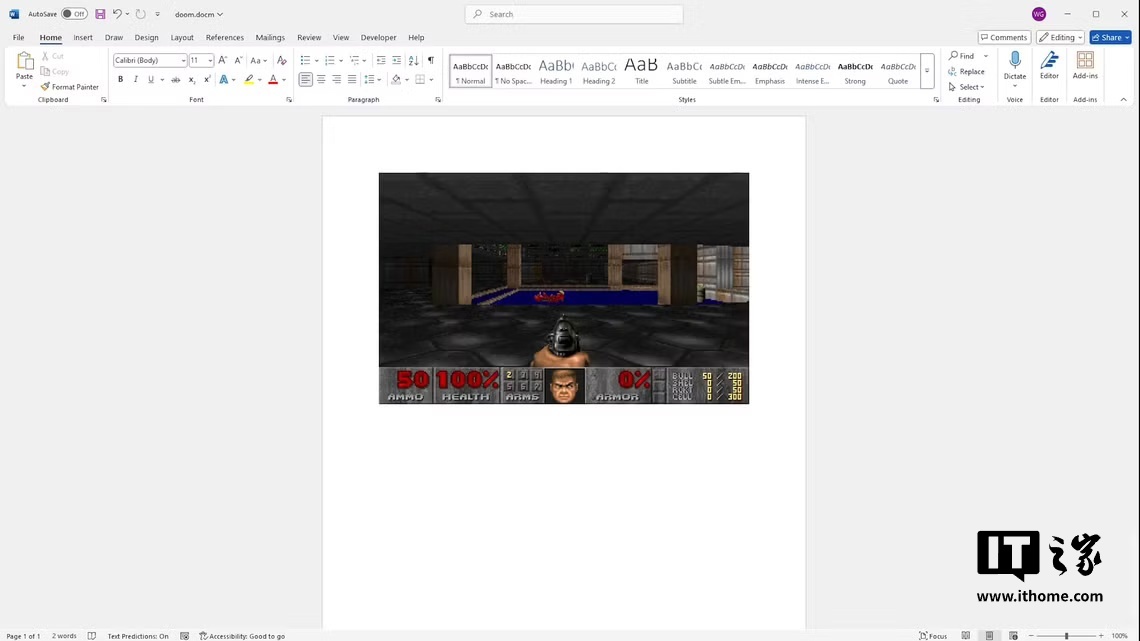Open the Select dropdown
1140x641 pixels.
[x=967, y=87]
